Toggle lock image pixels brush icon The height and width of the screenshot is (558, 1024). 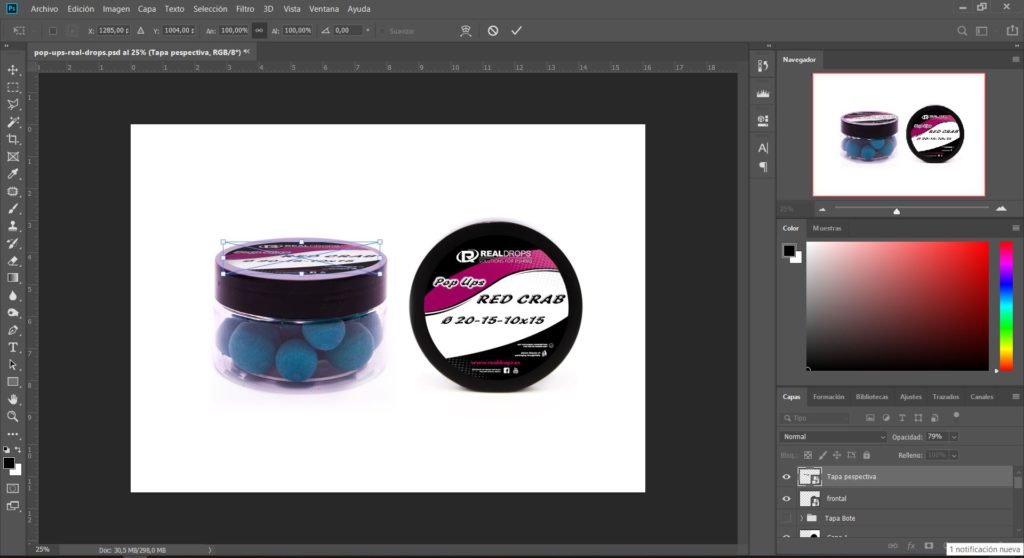822,455
